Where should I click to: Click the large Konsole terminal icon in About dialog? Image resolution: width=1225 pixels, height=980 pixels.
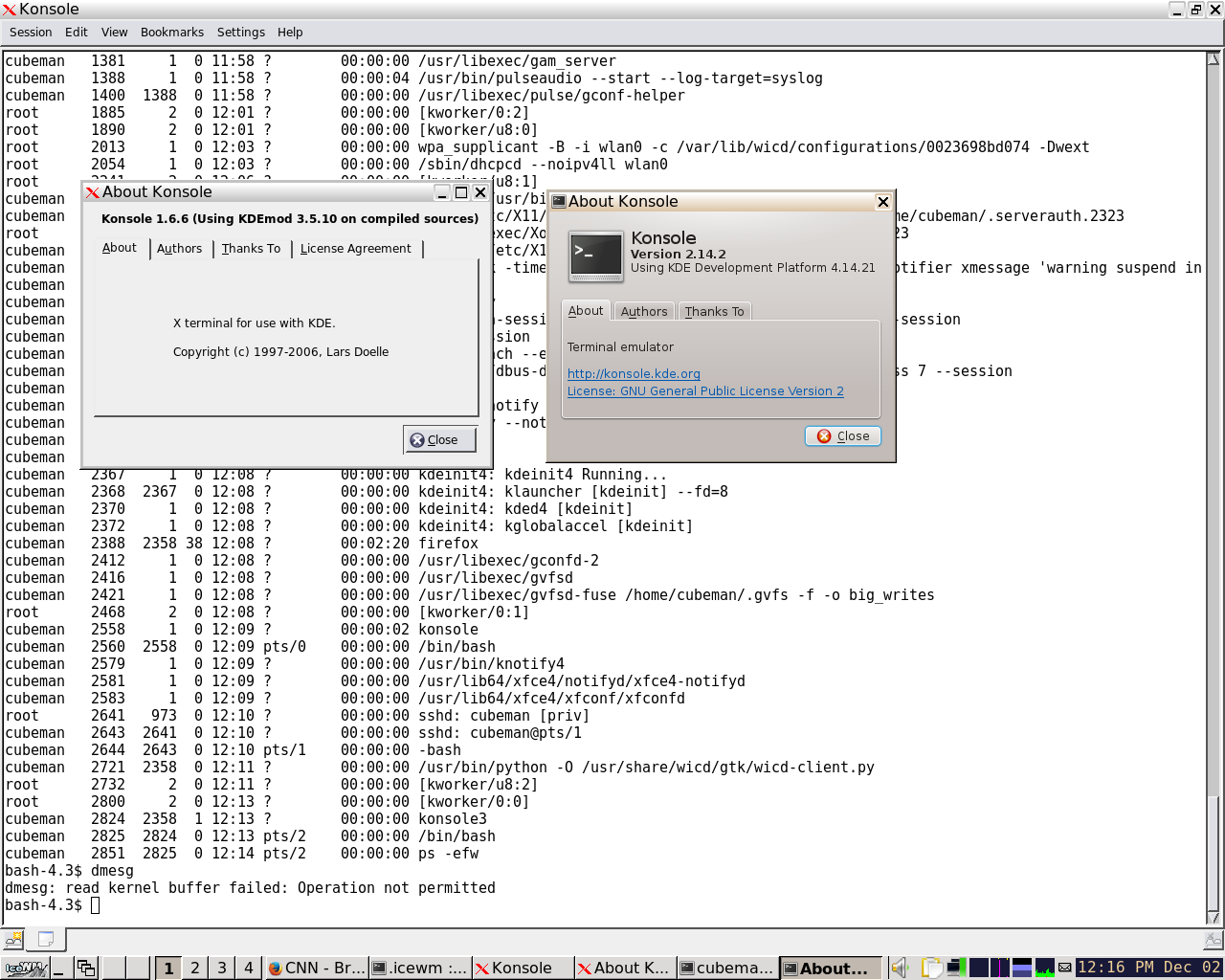pyautogui.click(x=595, y=256)
